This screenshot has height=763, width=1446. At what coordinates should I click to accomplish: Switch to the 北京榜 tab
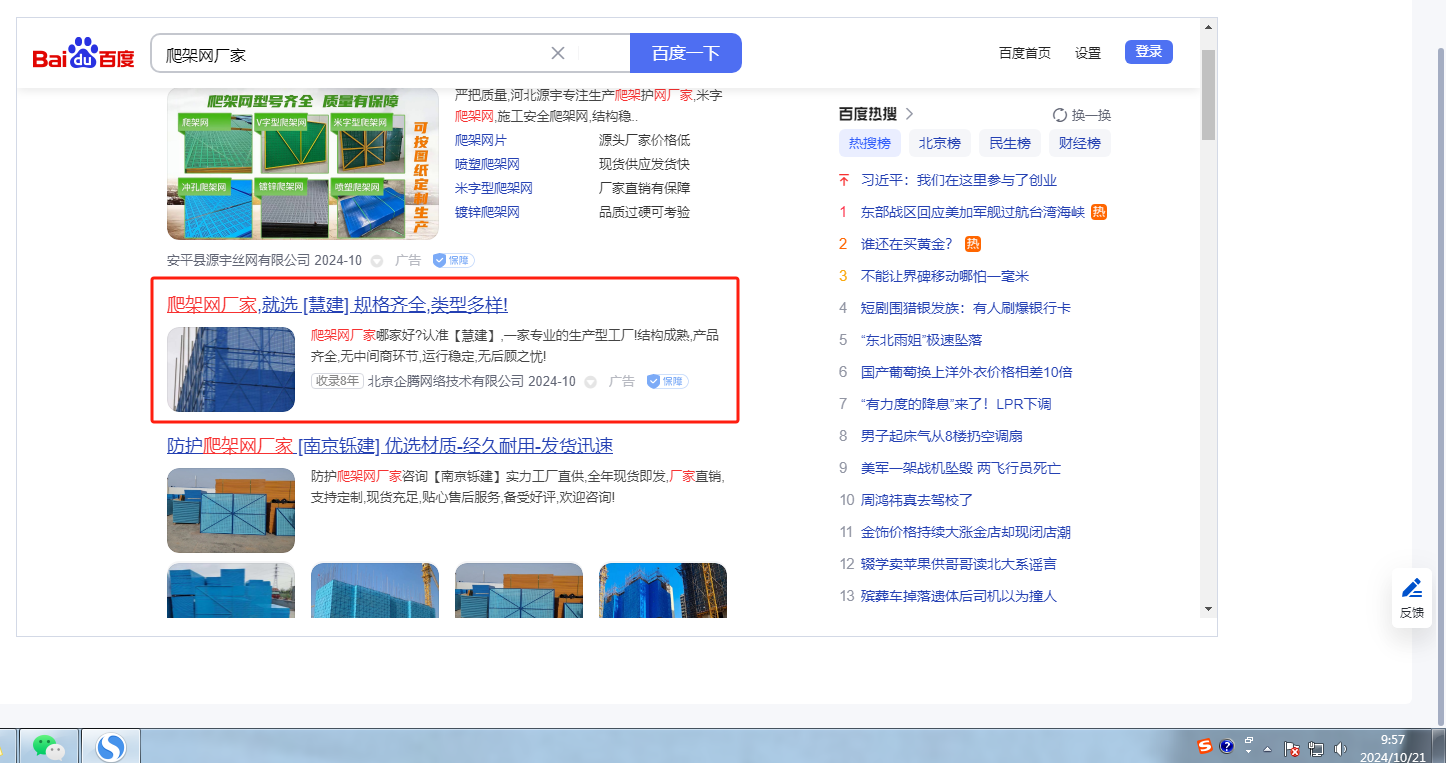coord(940,144)
